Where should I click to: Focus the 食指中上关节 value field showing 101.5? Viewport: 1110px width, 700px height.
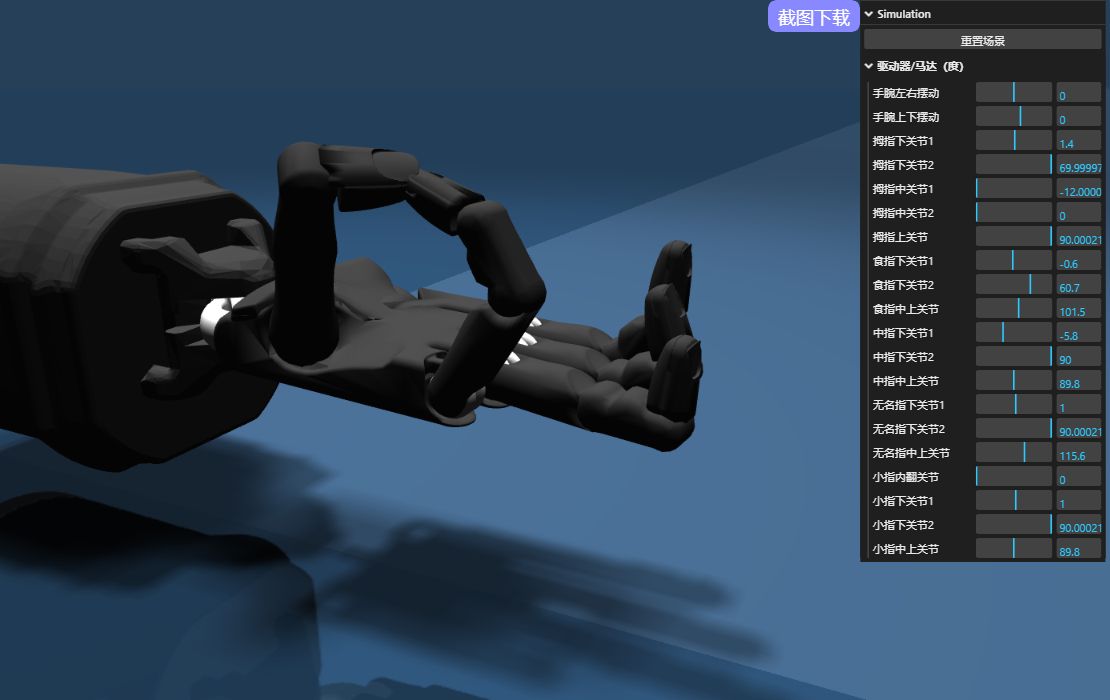coord(1078,310)
